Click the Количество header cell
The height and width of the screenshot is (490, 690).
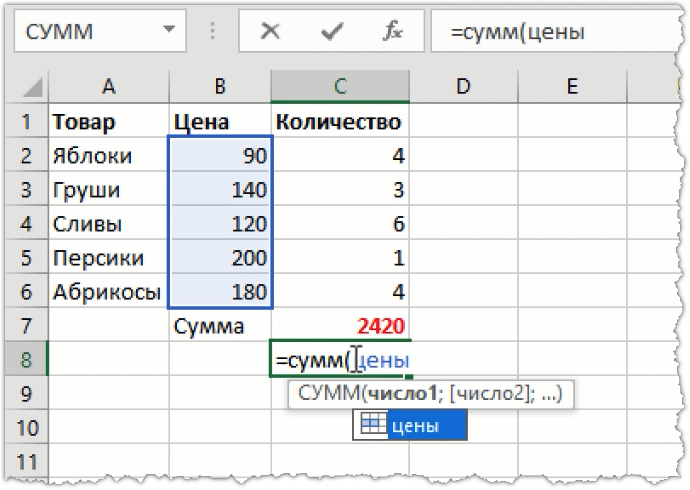coord(340,121)
